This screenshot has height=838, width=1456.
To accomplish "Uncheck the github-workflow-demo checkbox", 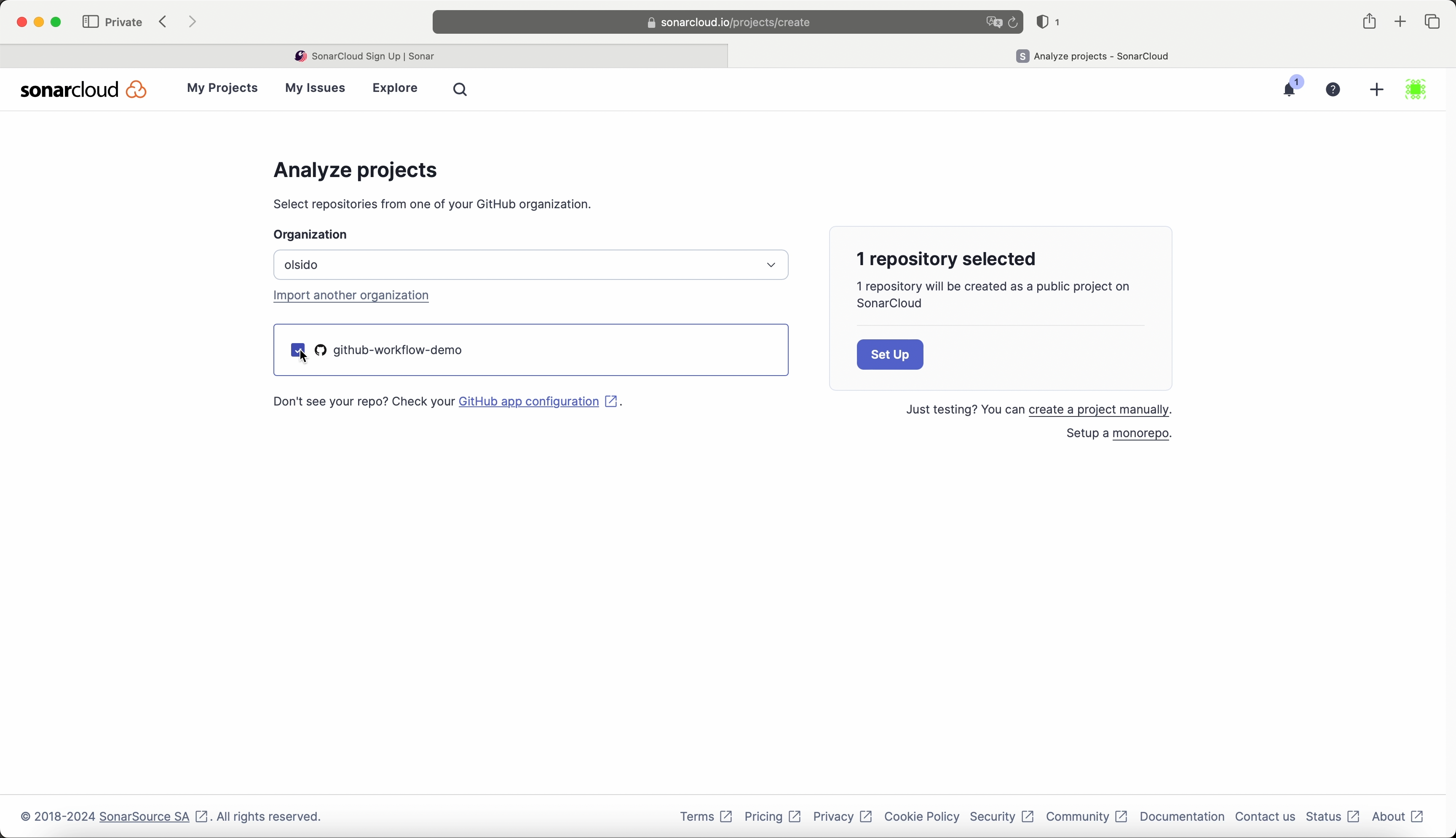I will [x=298, y=350].
